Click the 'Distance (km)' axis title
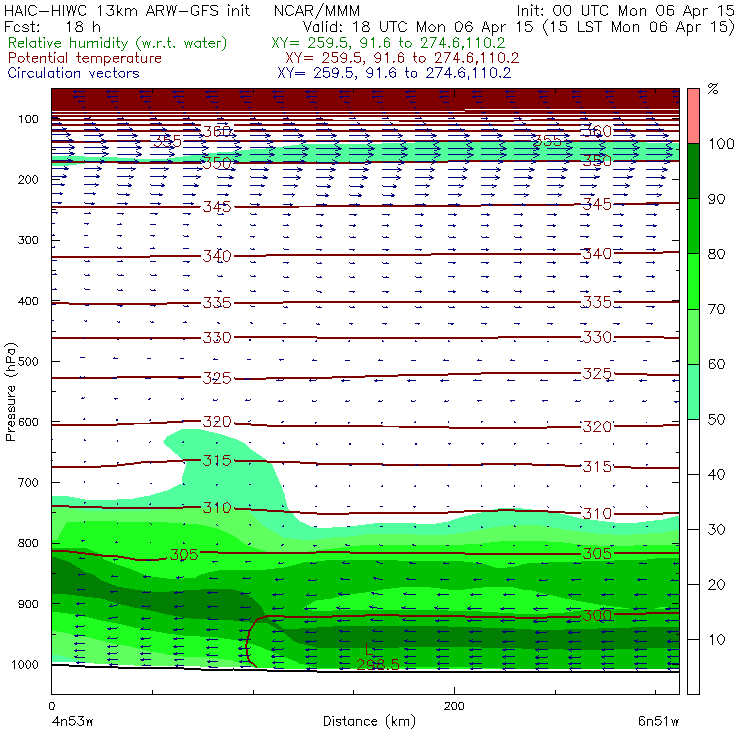 pos(369,721)
